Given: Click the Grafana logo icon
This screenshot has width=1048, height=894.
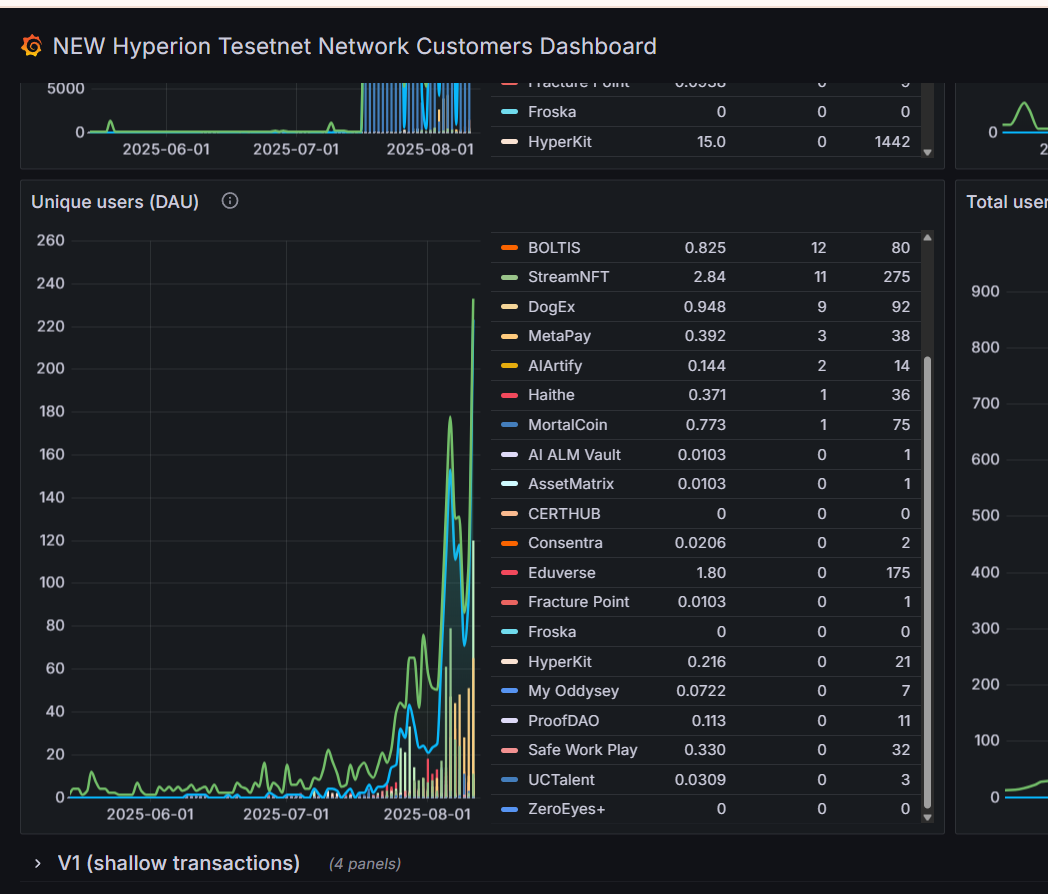Looking at the screenshot, I should click(x=32, y=46).
